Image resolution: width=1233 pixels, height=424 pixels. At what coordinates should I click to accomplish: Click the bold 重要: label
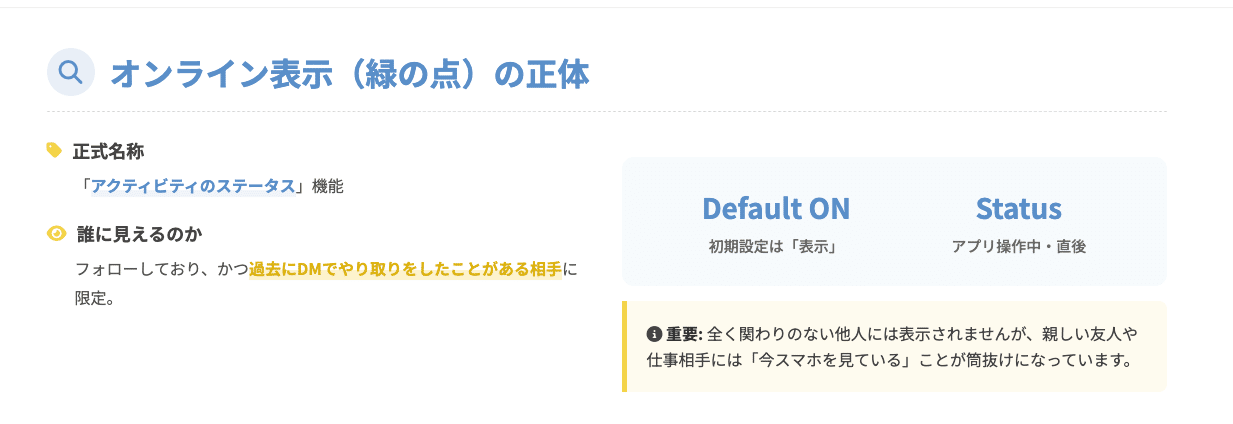point(685,333)
